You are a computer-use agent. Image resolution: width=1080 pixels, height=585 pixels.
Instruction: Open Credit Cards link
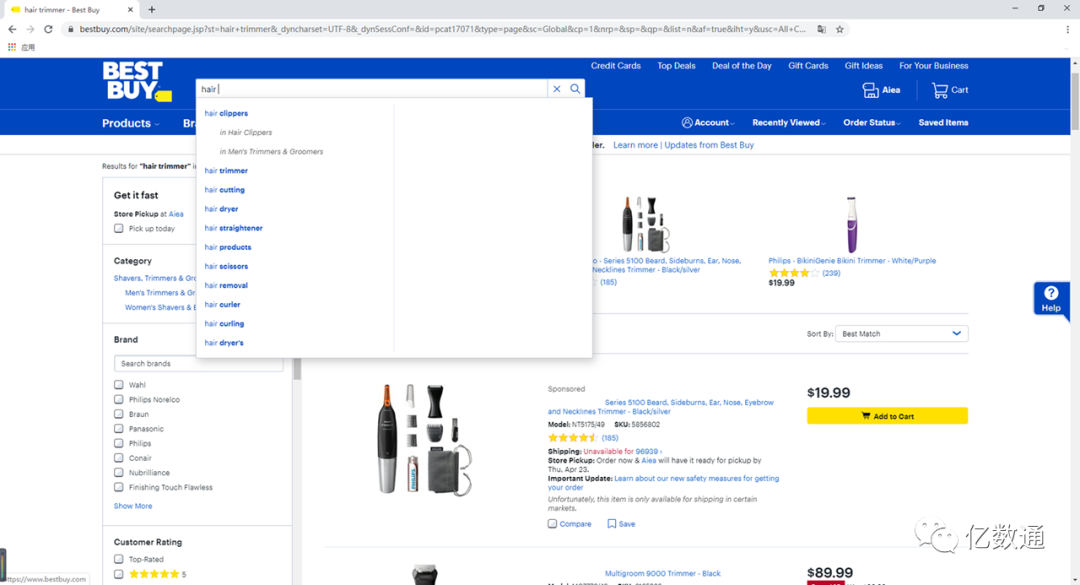[x=616, y=66]
